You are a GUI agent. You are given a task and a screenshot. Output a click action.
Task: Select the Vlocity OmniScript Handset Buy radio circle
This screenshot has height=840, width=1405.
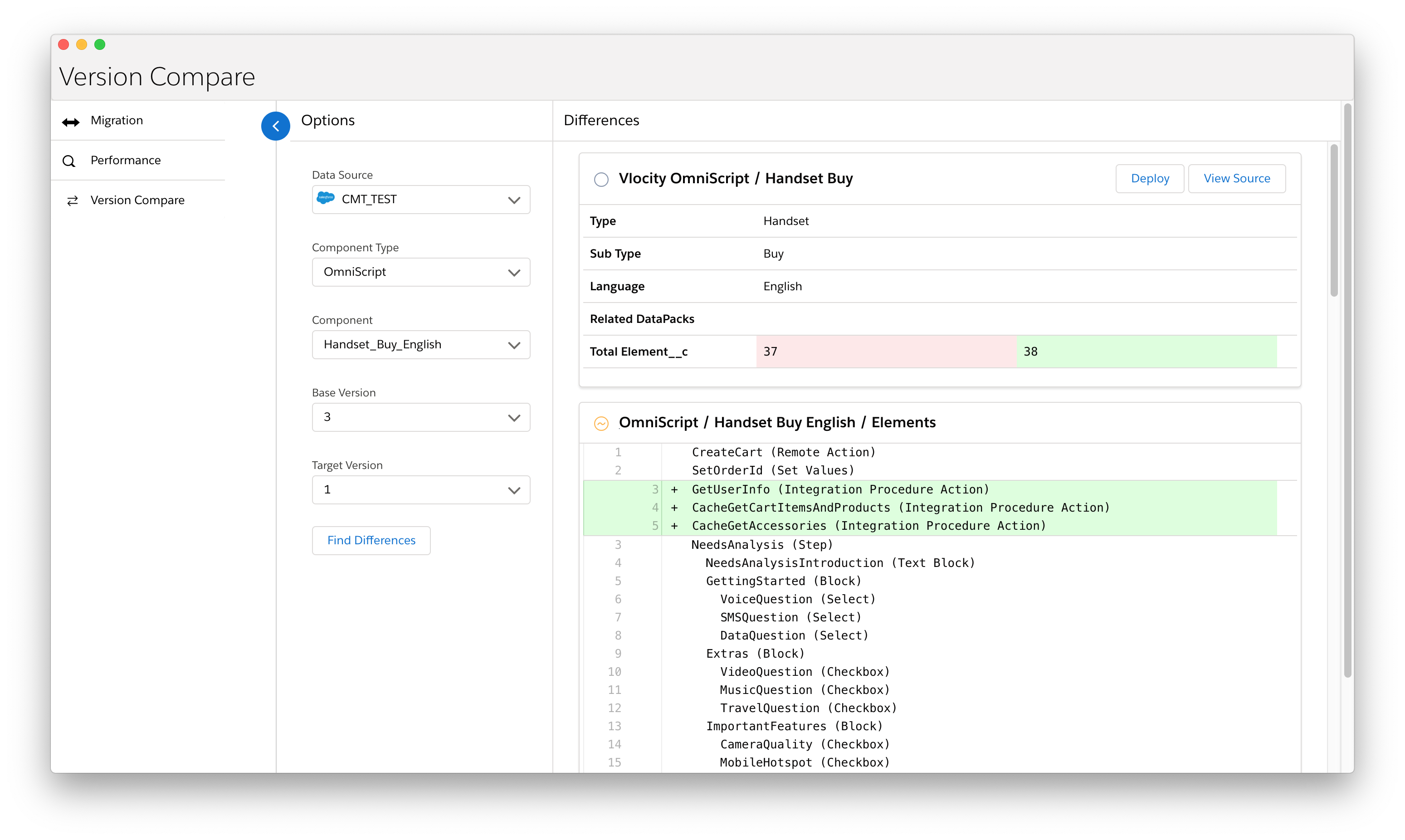tap(601, 180)
